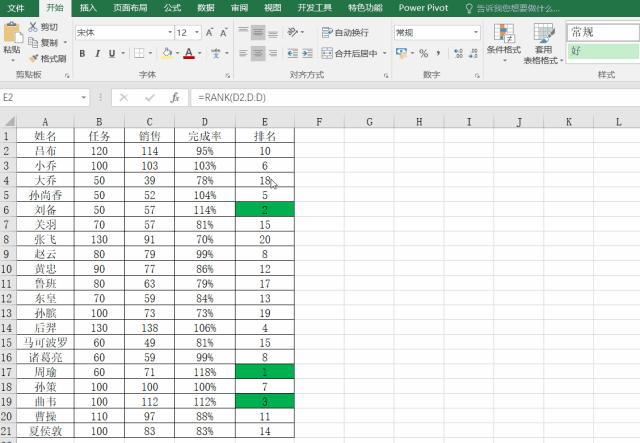Click the Copy icon
The height and width of the screenshot is (443, 640).
pyautogui.click(x=33, y=42)
